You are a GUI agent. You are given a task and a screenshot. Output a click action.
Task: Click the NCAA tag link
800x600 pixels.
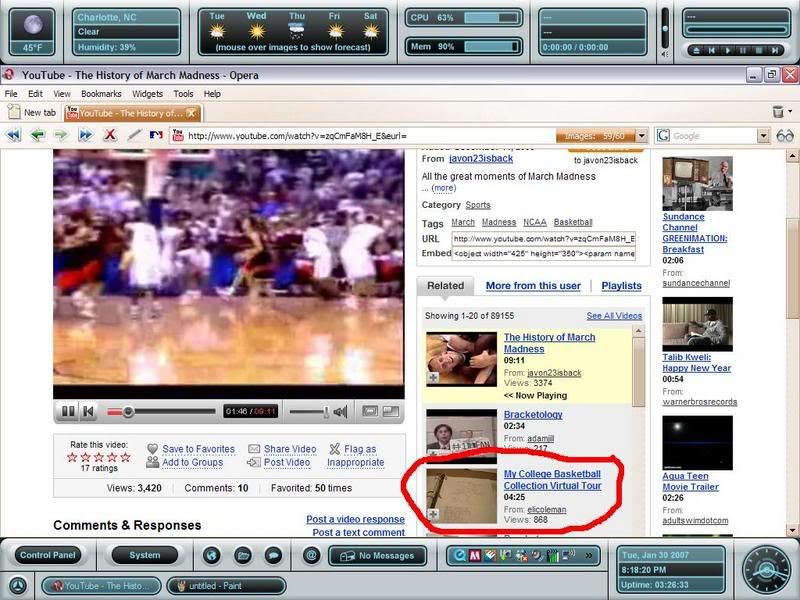(x=535, y=222)
